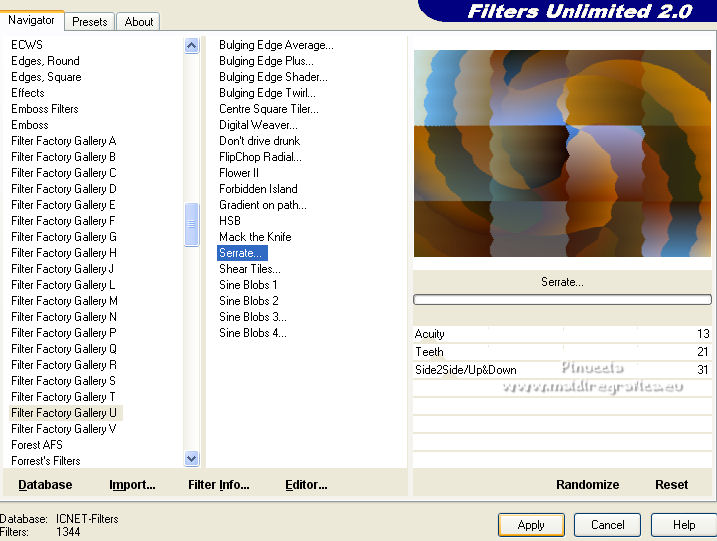Select the Forrest's Filters category
The image size is (717, 541).
click(x=46, y=461)
